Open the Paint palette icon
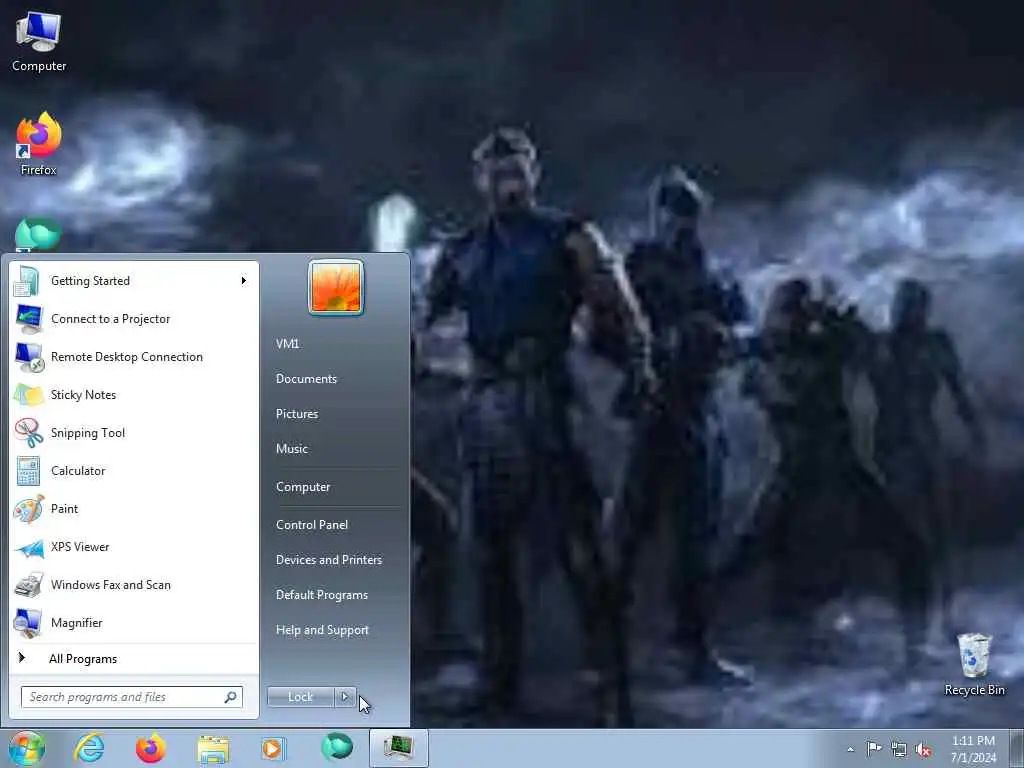1024x768 pixels. click(29, 509)
